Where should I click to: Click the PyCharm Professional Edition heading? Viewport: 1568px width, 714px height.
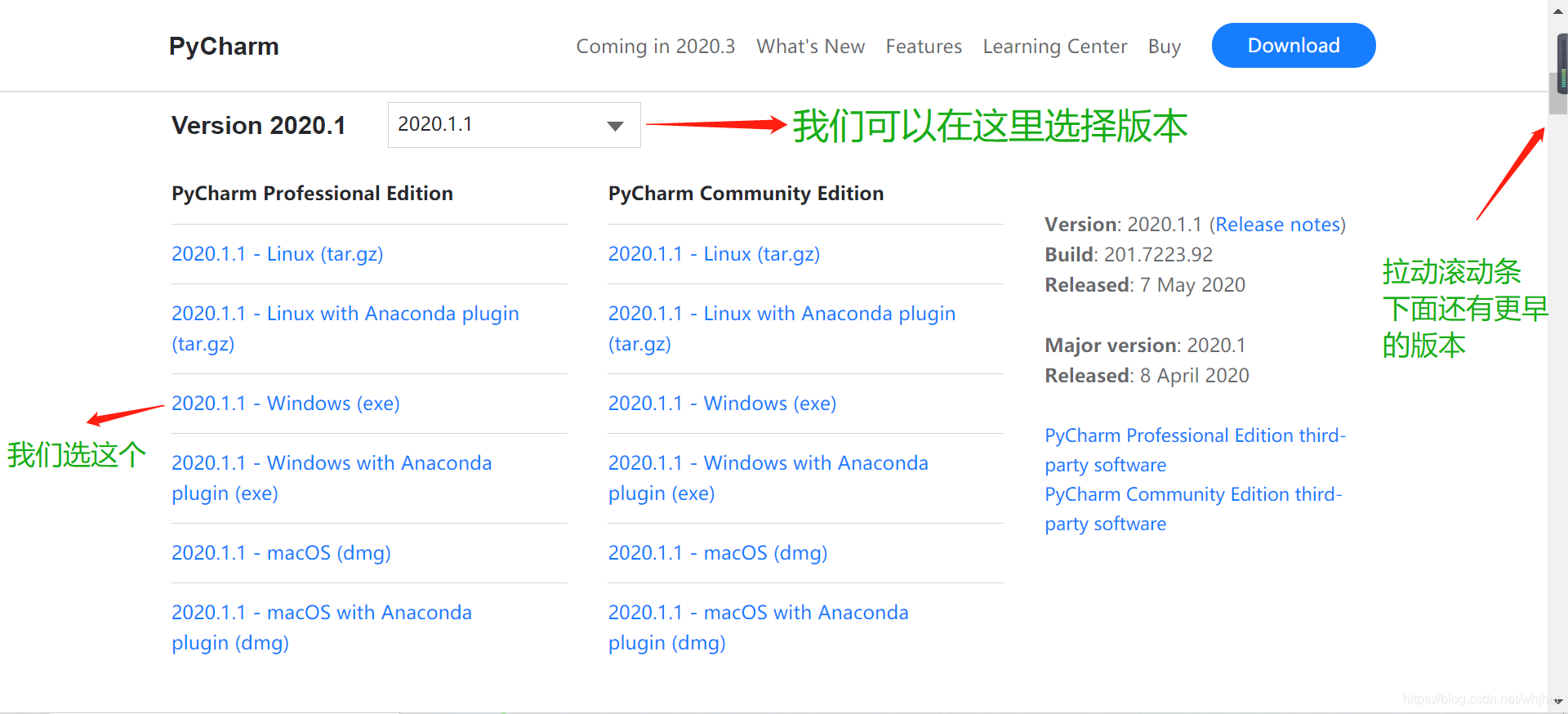[312, 194]
